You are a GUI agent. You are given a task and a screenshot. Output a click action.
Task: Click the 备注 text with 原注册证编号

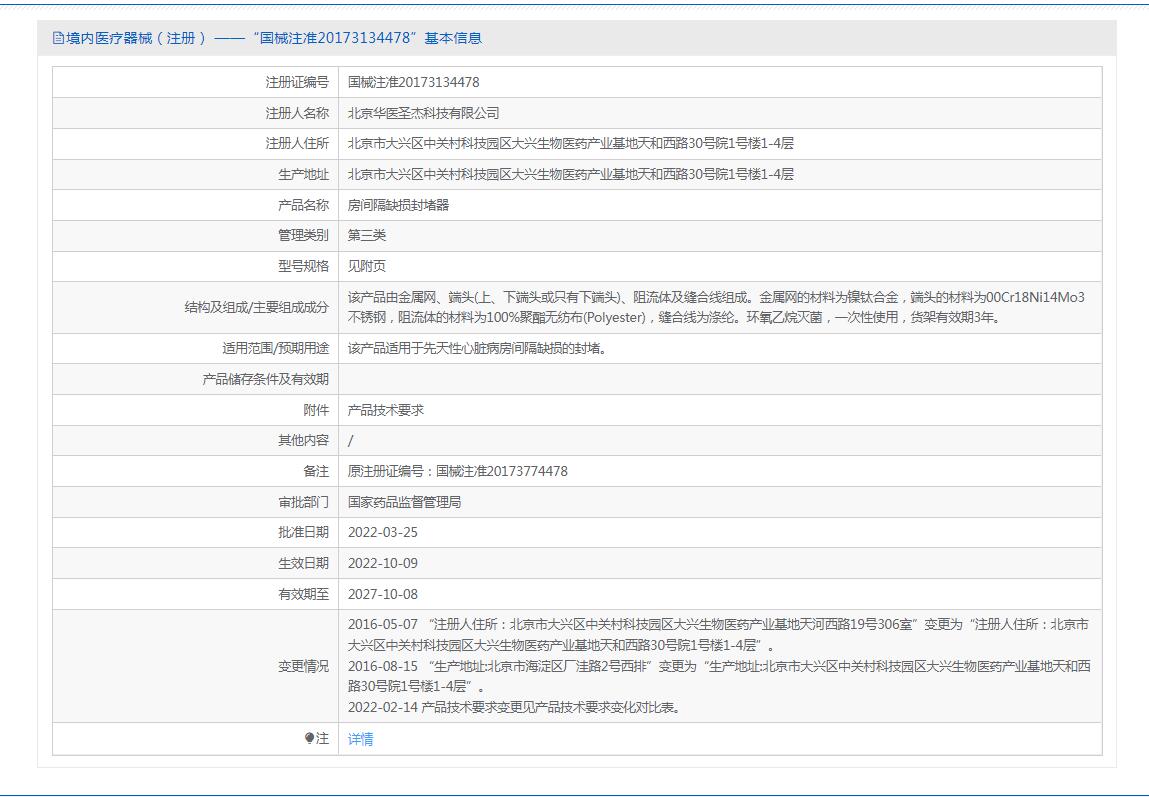pos(457,471)
